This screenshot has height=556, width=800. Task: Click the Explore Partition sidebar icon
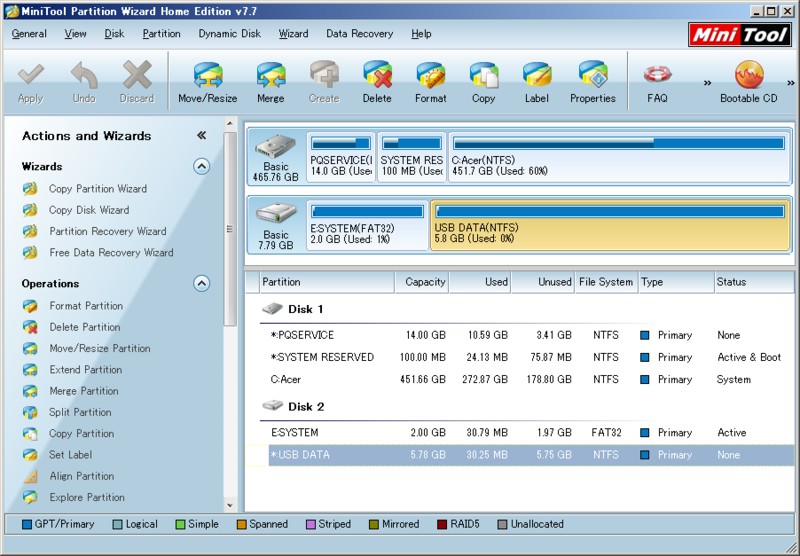tap(30, 497)
